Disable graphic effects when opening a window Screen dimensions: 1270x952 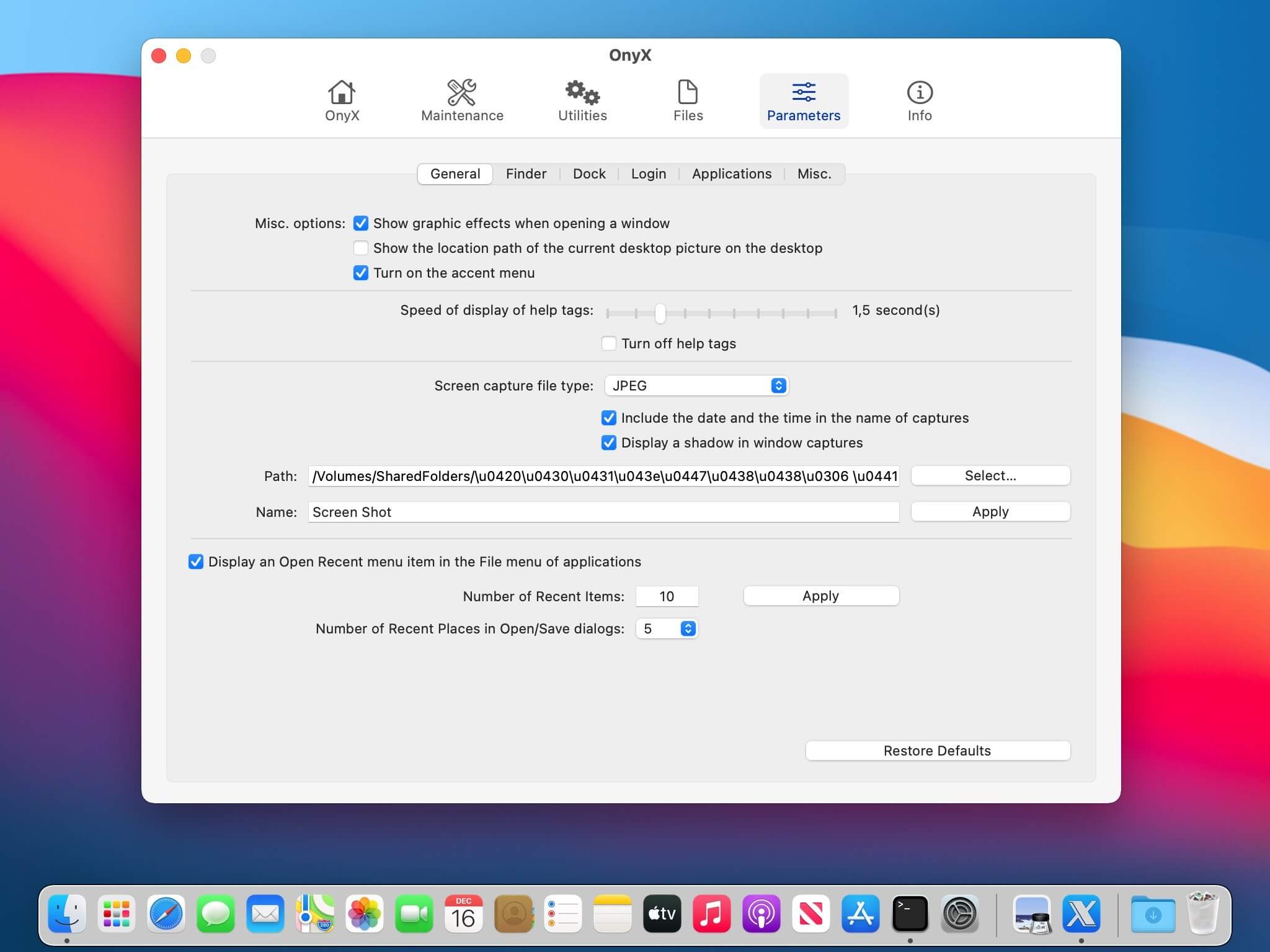(361, 223)
